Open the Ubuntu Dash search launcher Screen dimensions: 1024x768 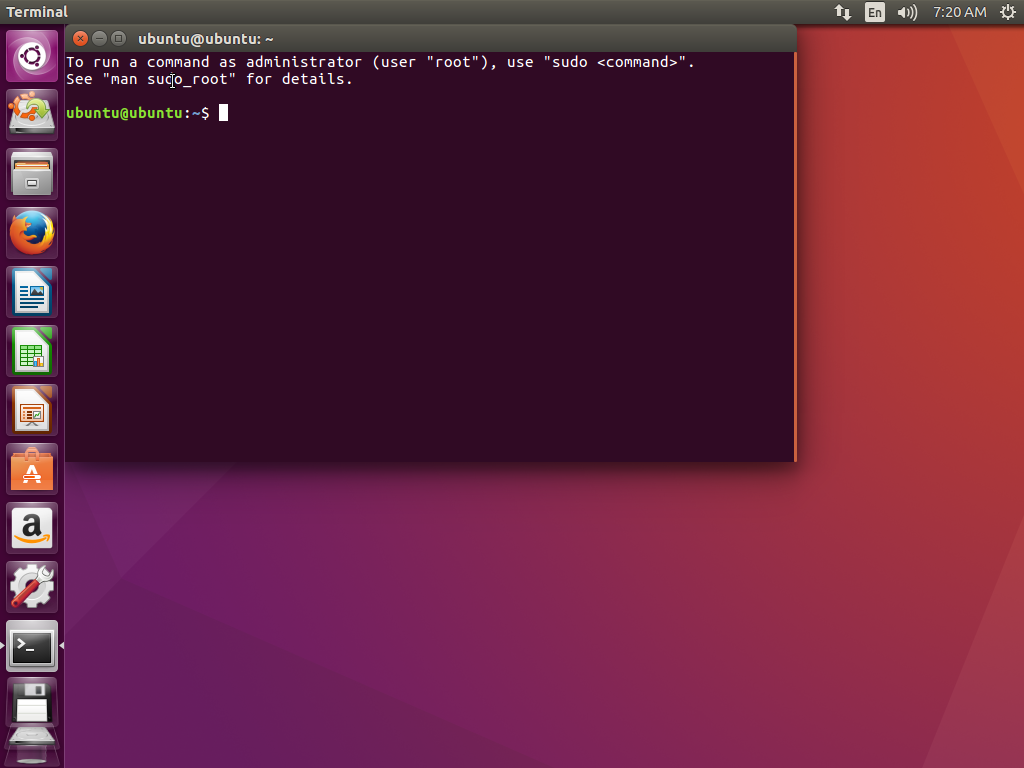pyautogui.click(x=32, y=56)
